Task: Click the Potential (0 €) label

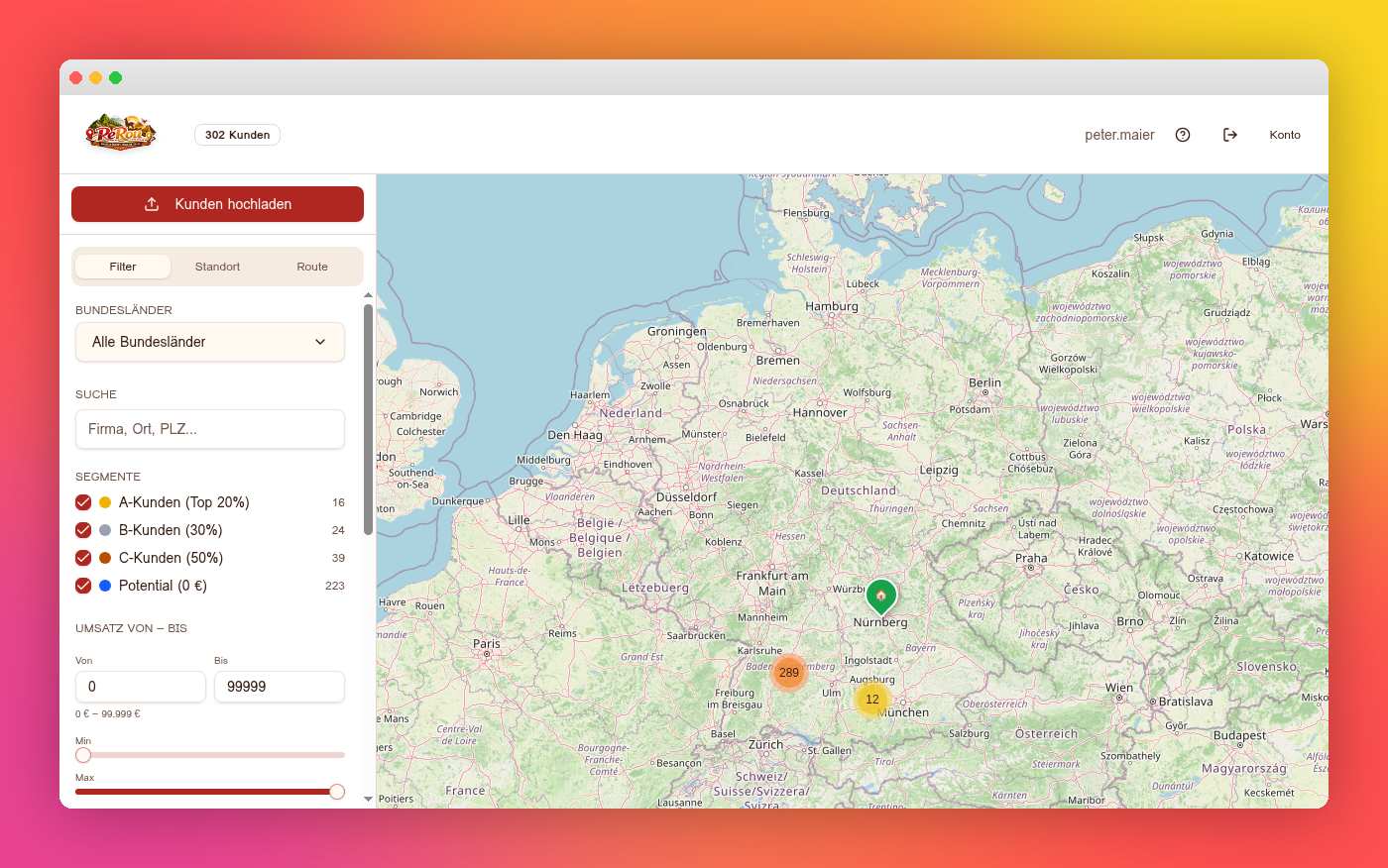Action: (x=163, y=586)
